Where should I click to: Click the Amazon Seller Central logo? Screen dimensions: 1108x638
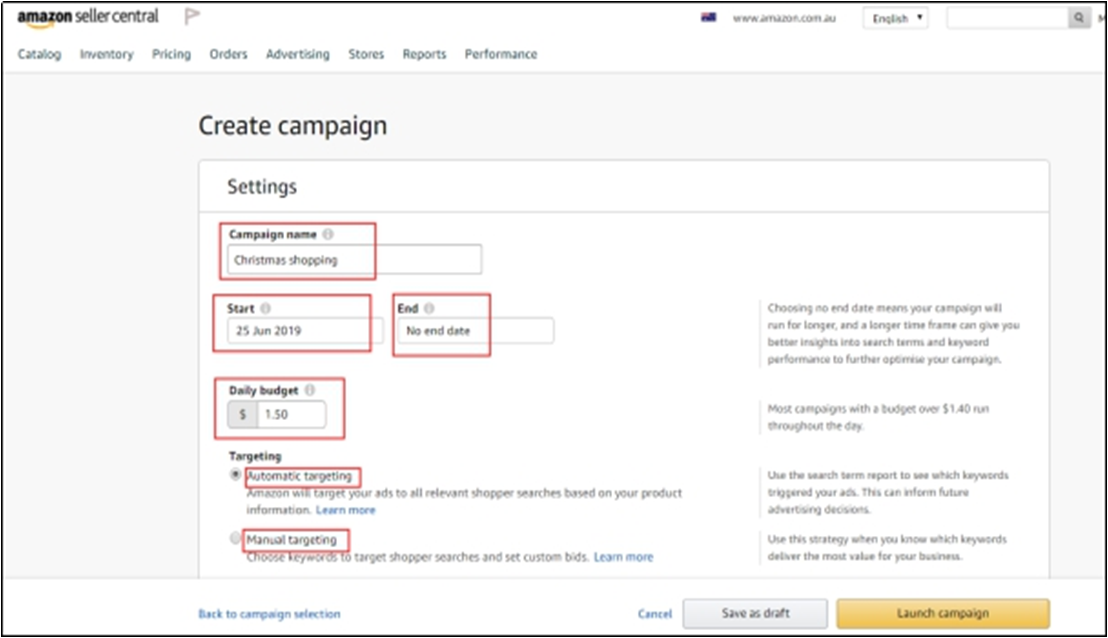(88, 17)
